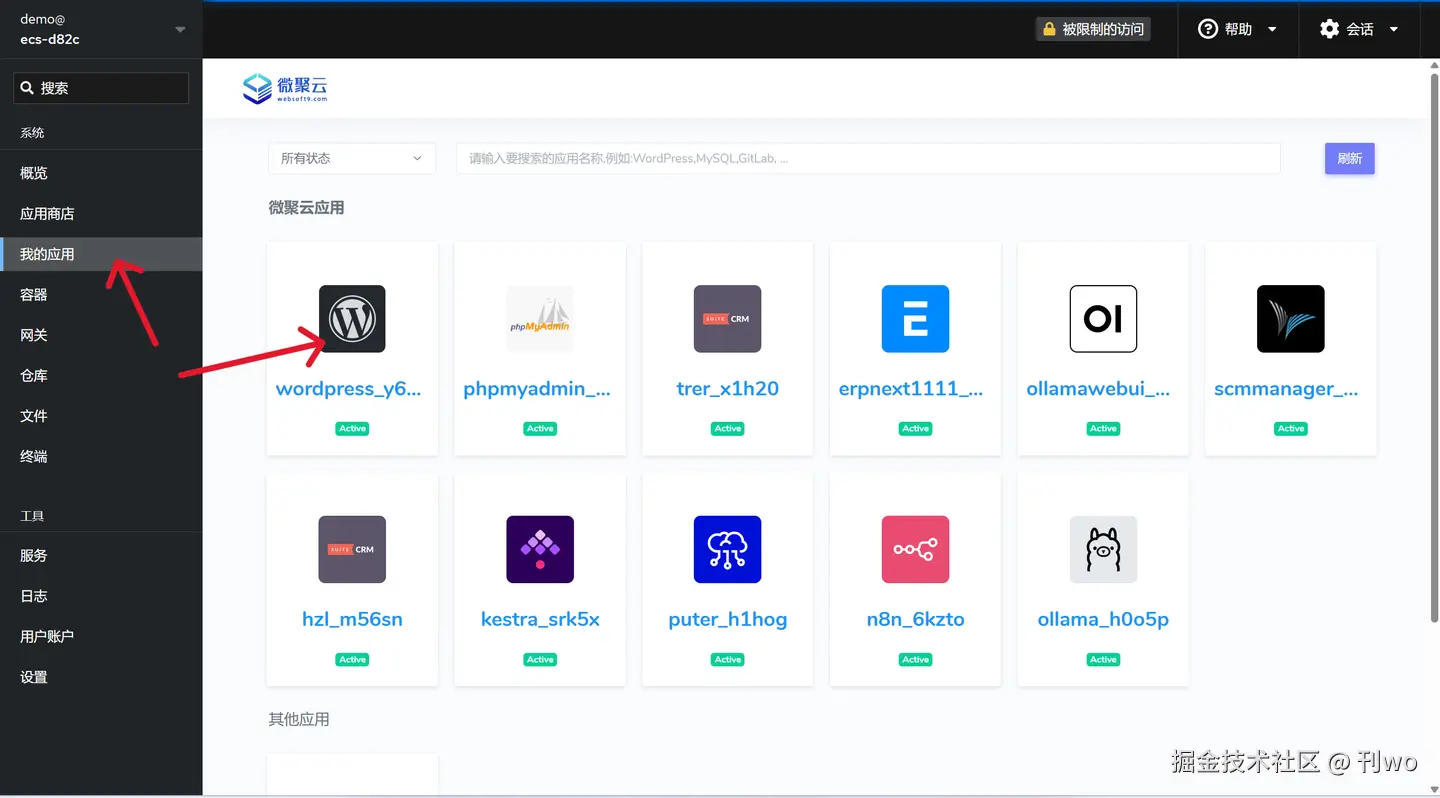Expand the 会话 menu arrow
Viewport: 1440px width, 798px height.
(x=1393, y=29)
